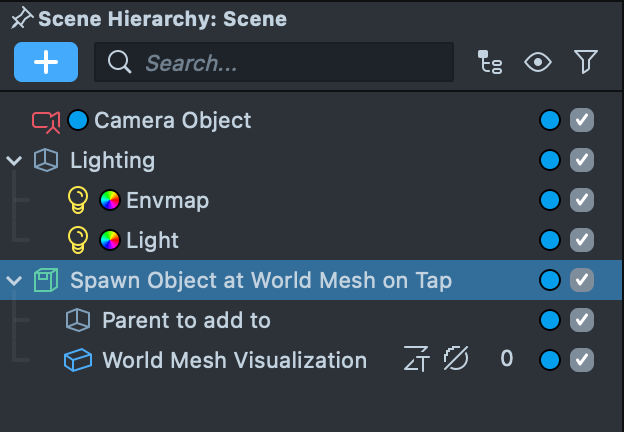This screenshot has height=432, width=624.
Task: Select the Camera Object item
Action: [x=172, y=121]
